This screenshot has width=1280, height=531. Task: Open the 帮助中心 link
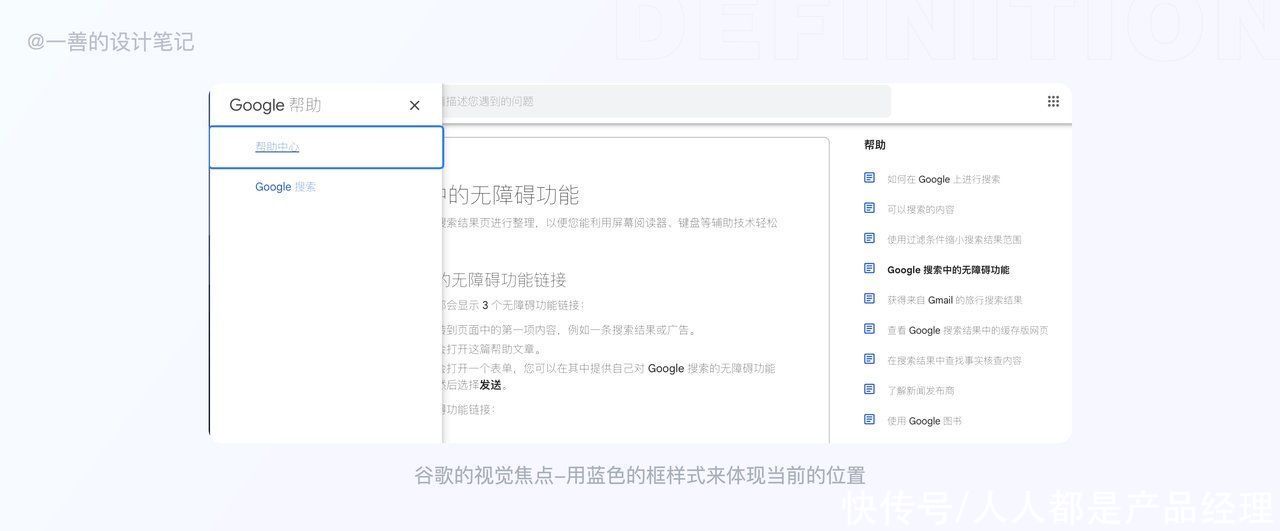[x=277, y=147]
